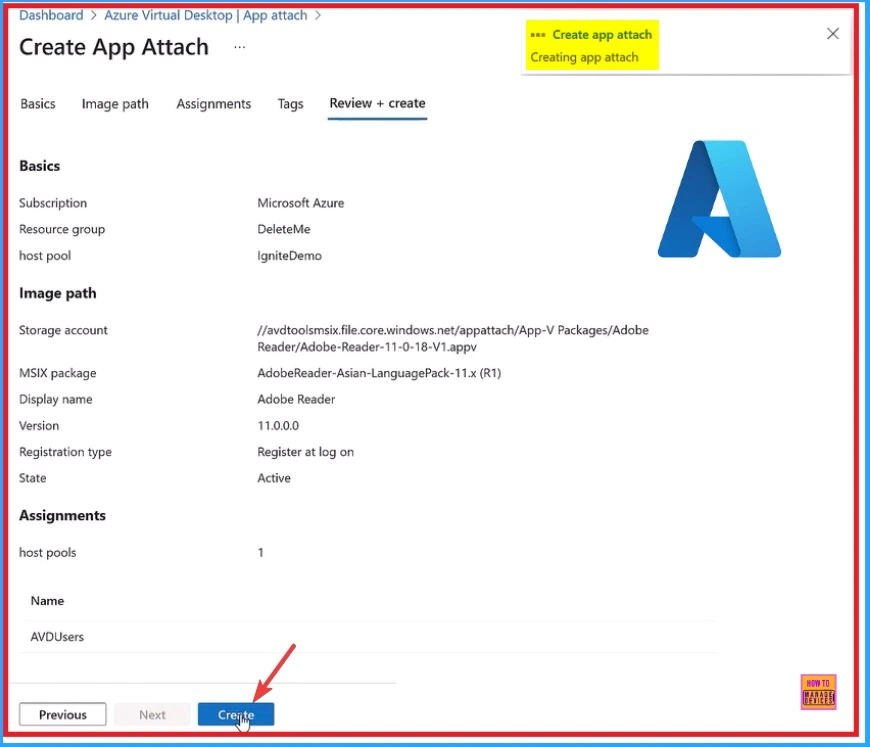Select the AdobeReader-Asian-LanguagePack-11.x (R1) value

coord(379,373)
